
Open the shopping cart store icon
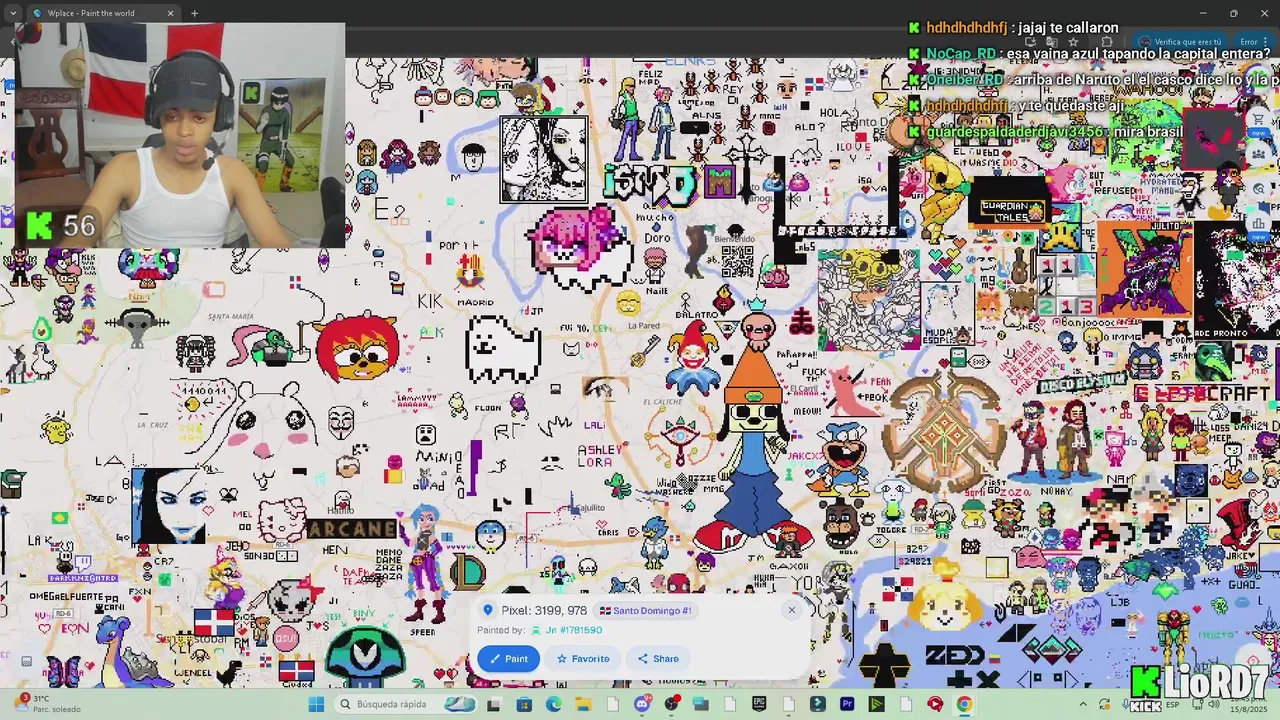click(1258, 120)
